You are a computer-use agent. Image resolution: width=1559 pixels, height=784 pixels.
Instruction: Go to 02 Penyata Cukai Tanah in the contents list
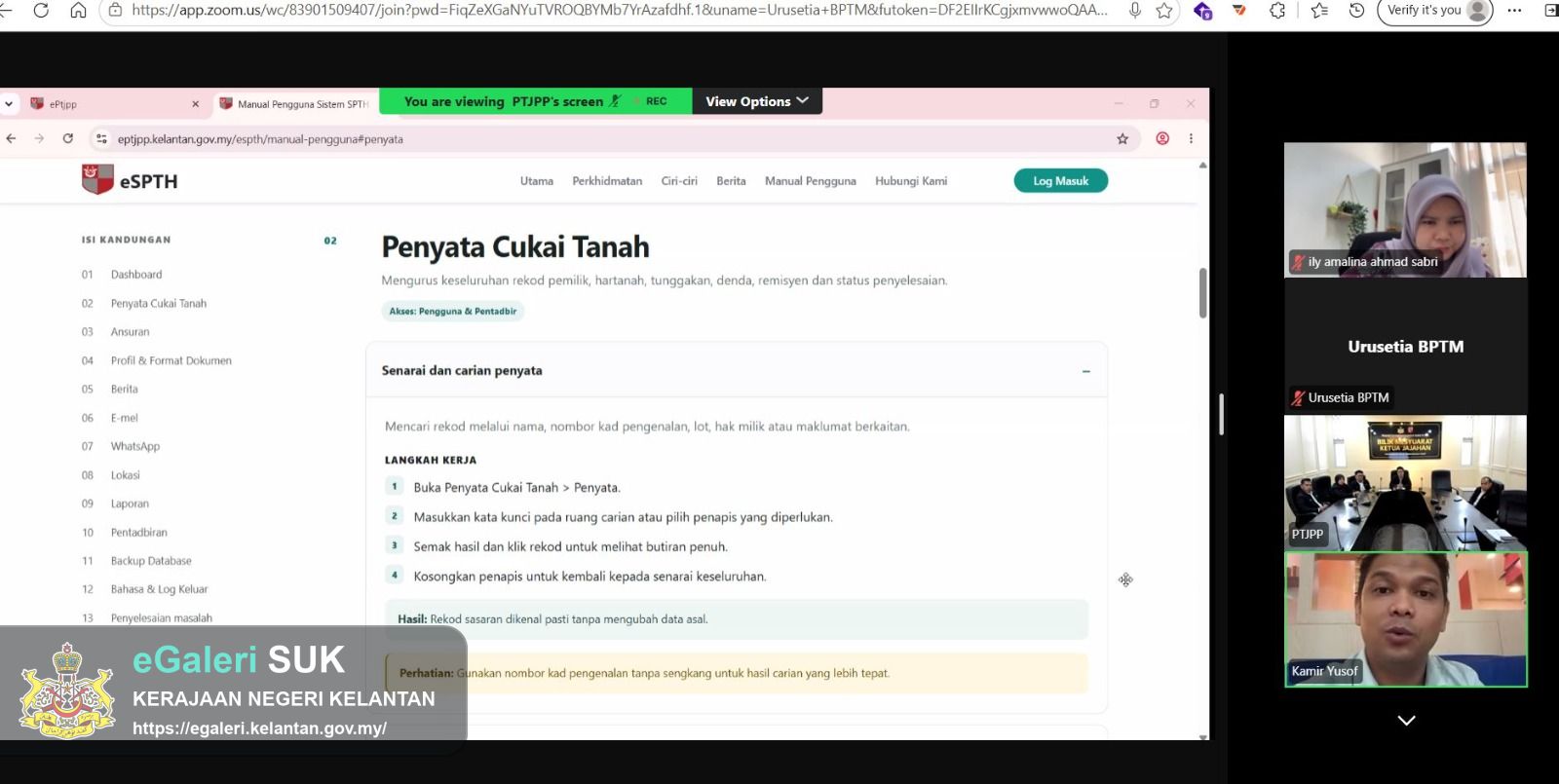[x=144, y=304]
